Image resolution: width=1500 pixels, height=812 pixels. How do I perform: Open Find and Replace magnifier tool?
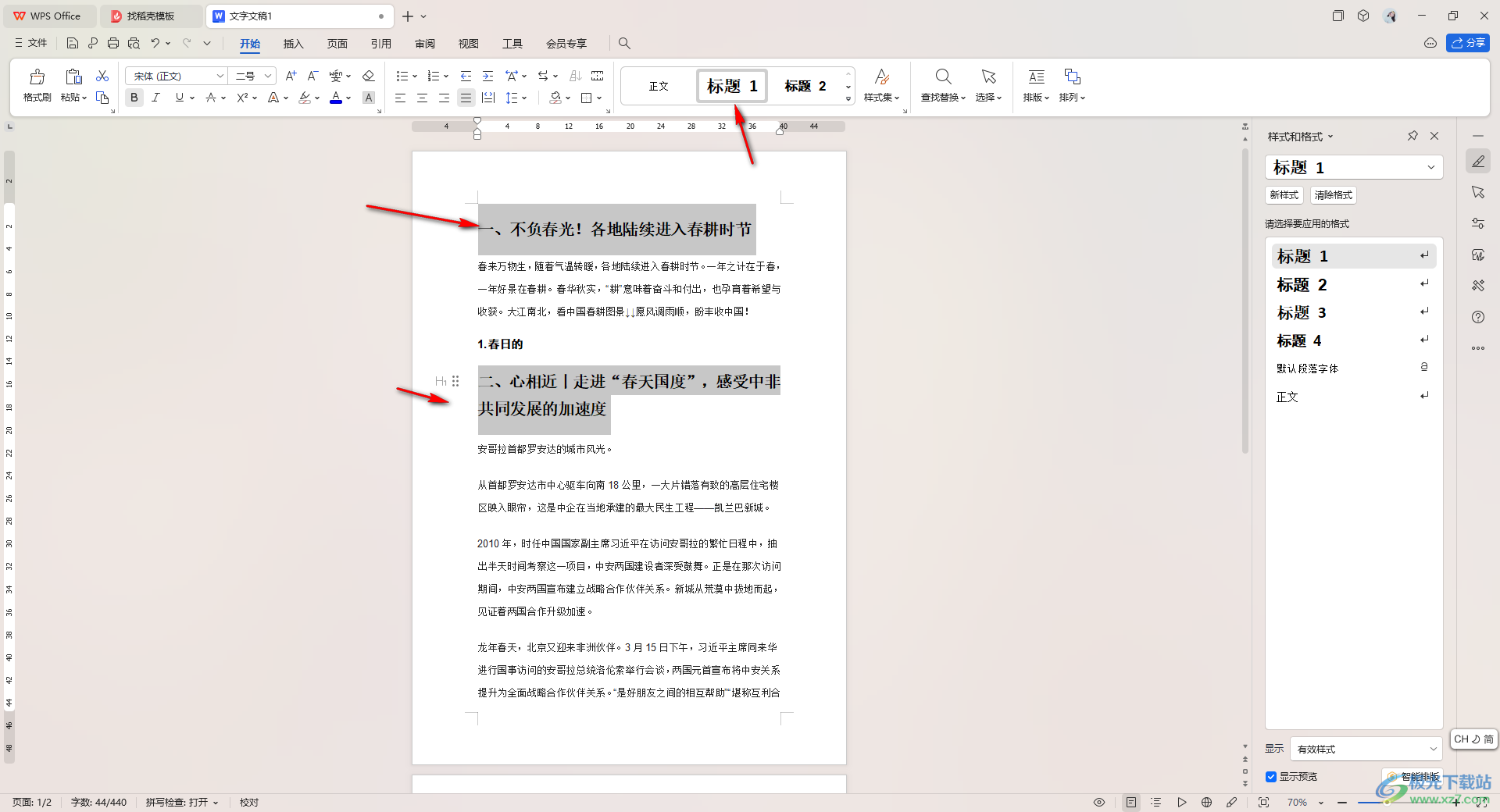coord(943,77)
